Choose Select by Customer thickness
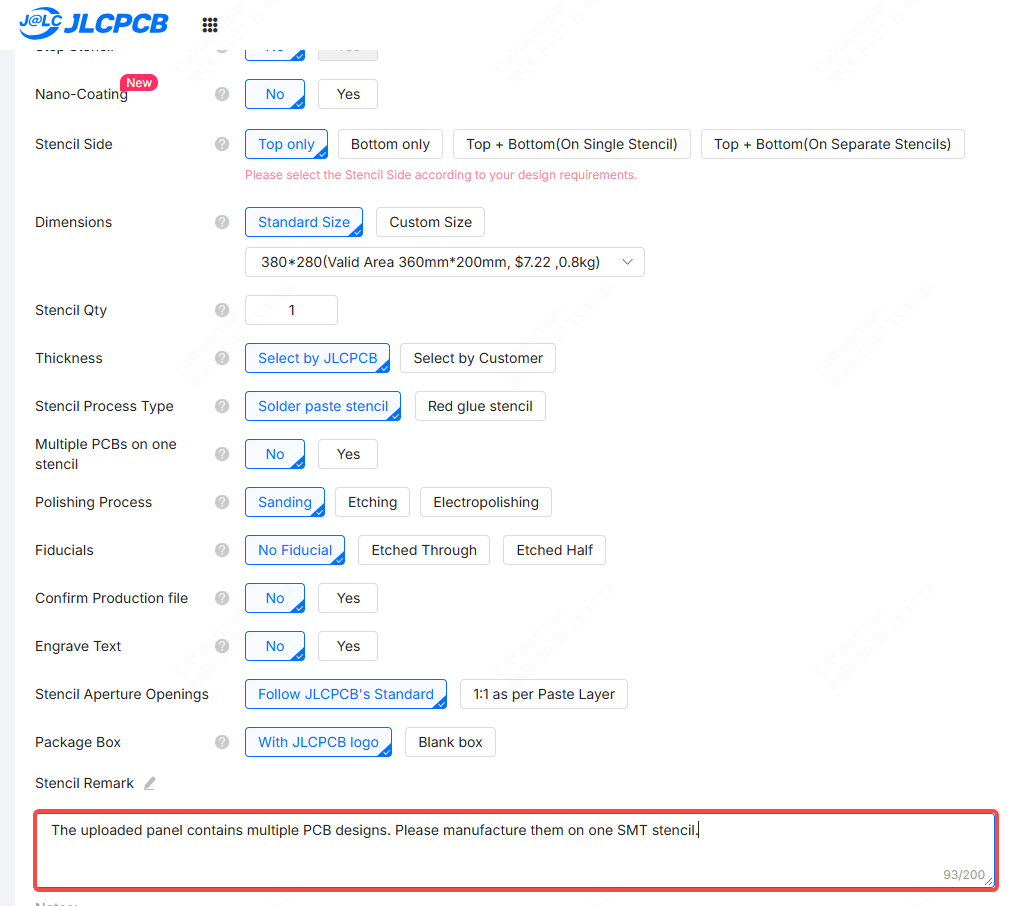1014x906 pixels. [x=478, y=358]
